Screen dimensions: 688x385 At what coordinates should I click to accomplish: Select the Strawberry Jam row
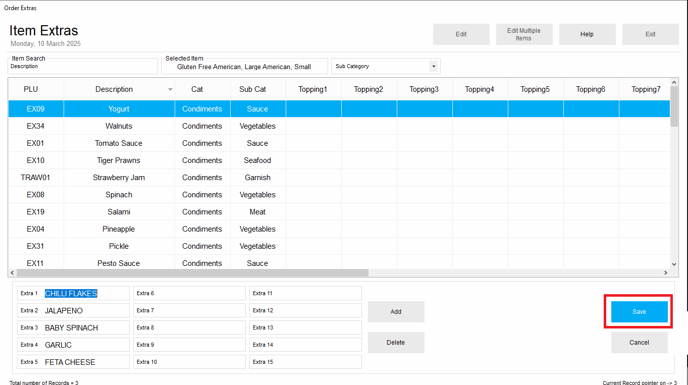[x=339, y=177]
